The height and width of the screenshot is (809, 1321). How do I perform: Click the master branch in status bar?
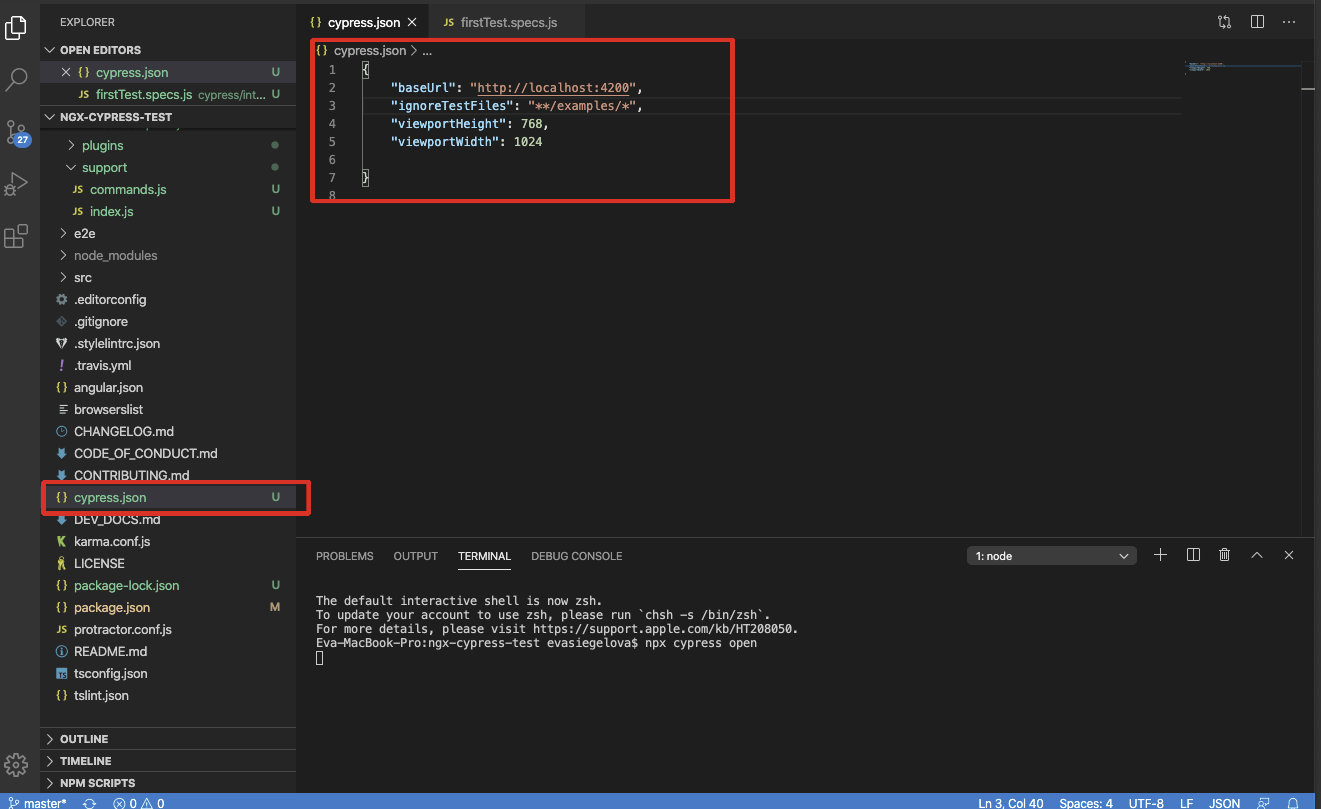[38, 802]
